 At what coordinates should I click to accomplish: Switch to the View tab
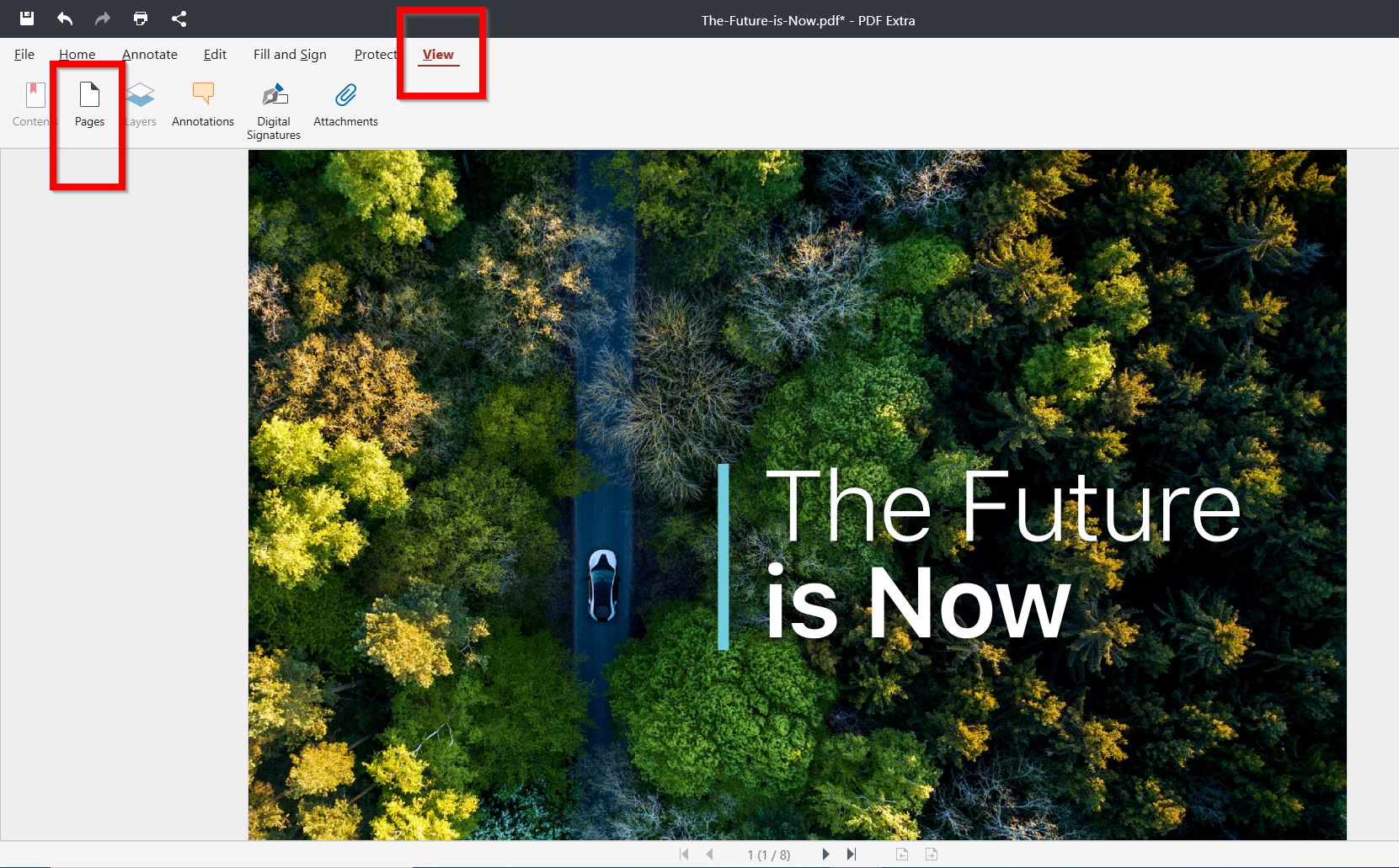(438, 54)
